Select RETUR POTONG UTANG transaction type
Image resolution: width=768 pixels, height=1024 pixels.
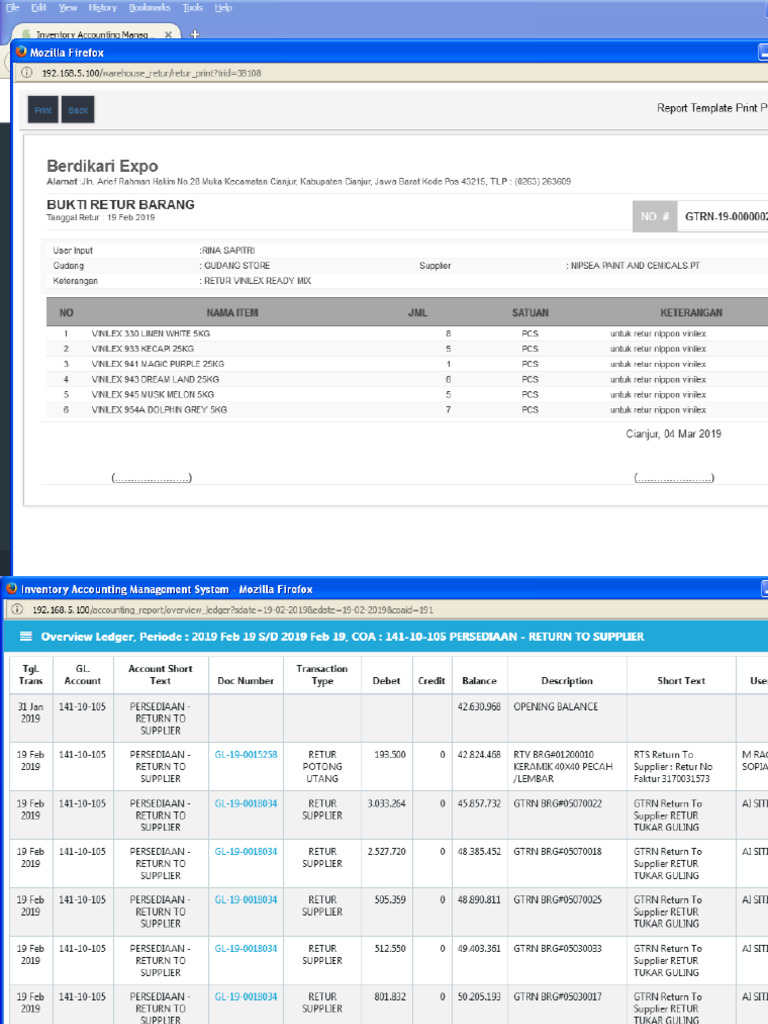(x=322, y=767)
